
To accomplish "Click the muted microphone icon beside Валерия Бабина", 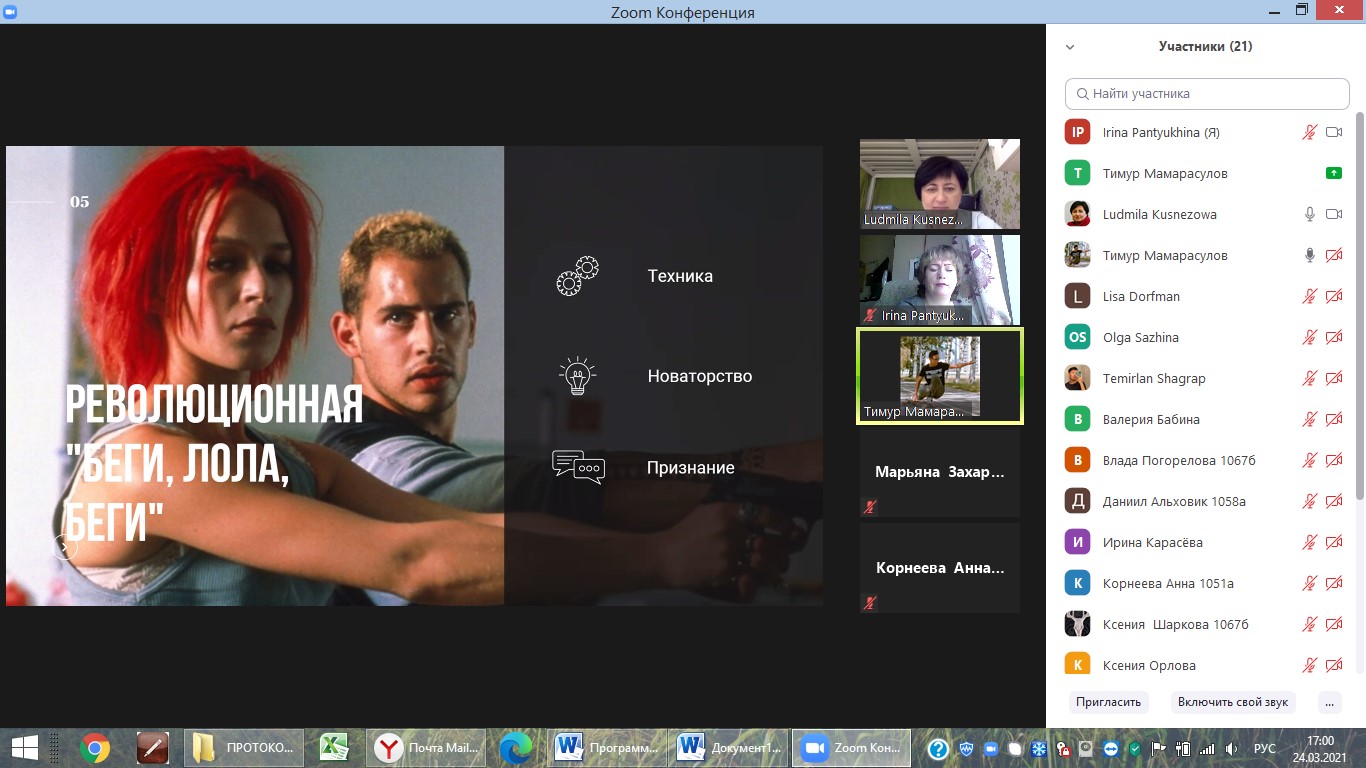I will 1309,419.
